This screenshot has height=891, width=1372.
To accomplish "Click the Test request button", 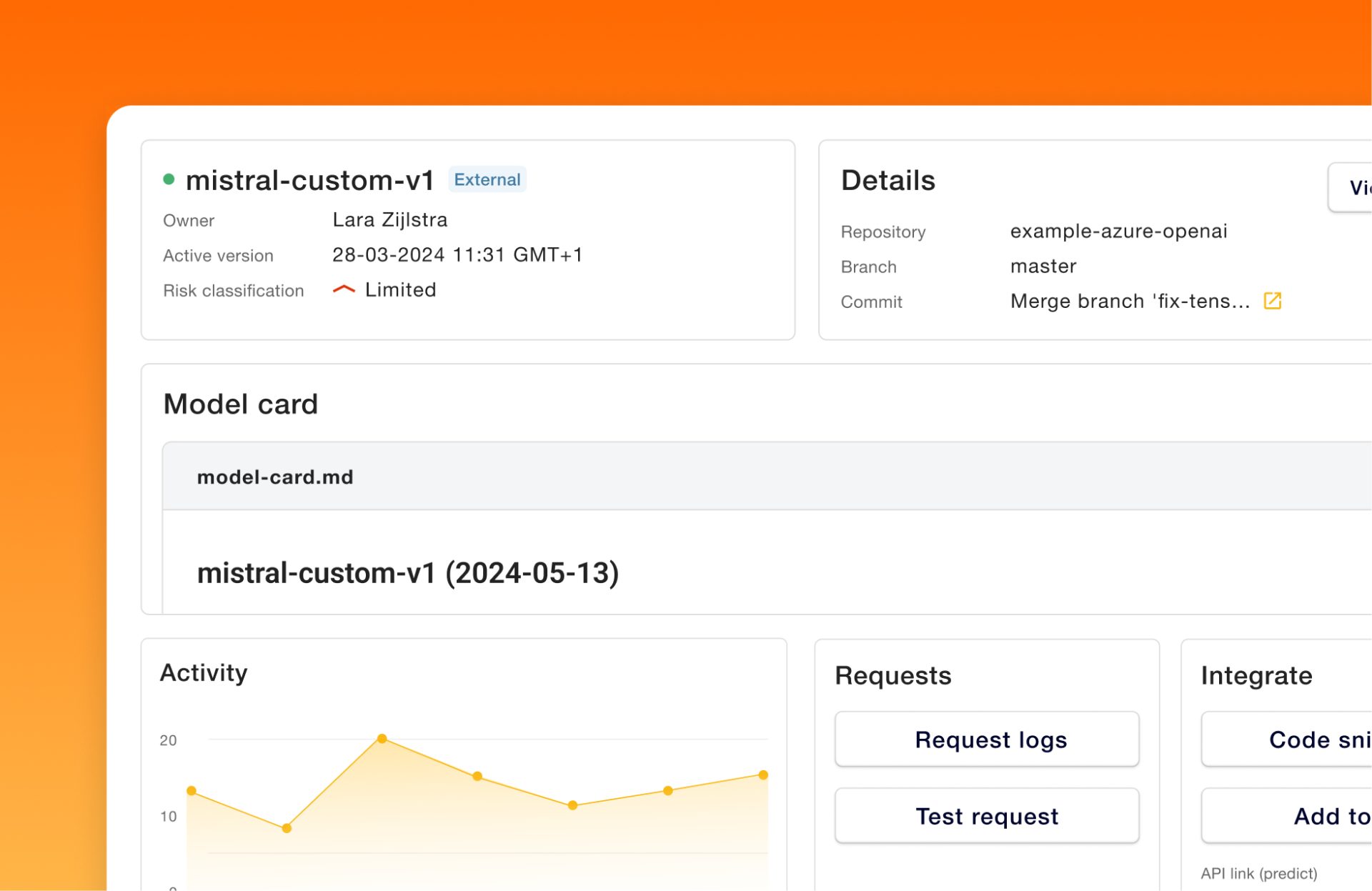I will point(987,815).
